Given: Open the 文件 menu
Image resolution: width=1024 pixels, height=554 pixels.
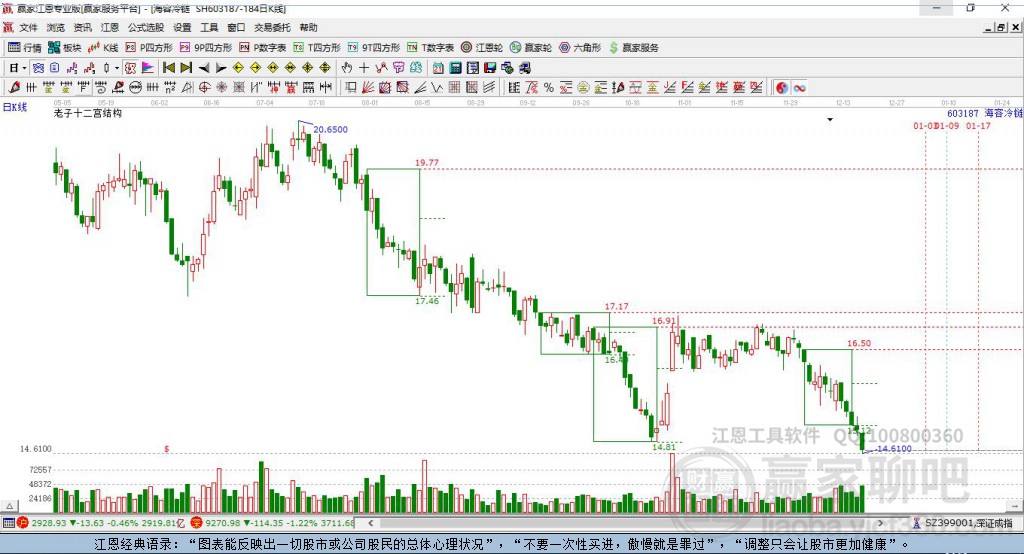Looking at the screenshot, I should click(28, 27).
